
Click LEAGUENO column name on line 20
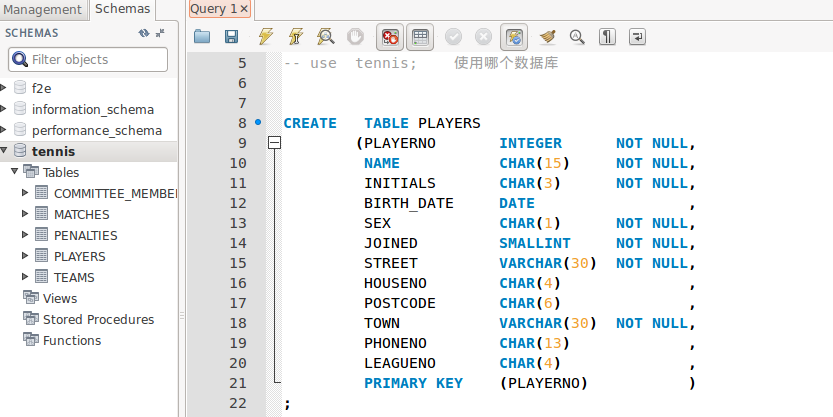400,363
